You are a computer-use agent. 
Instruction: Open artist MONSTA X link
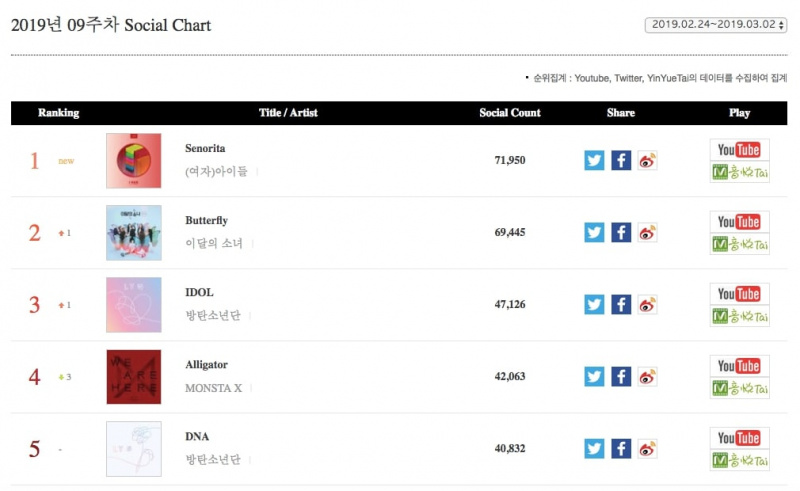pos(213,388)
